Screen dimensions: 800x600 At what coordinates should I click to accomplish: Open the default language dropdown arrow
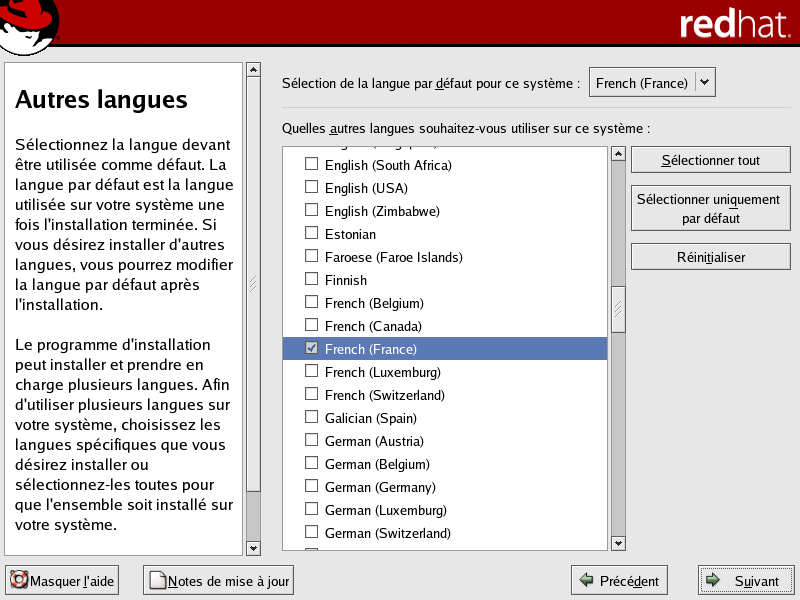tap(706, 83)
